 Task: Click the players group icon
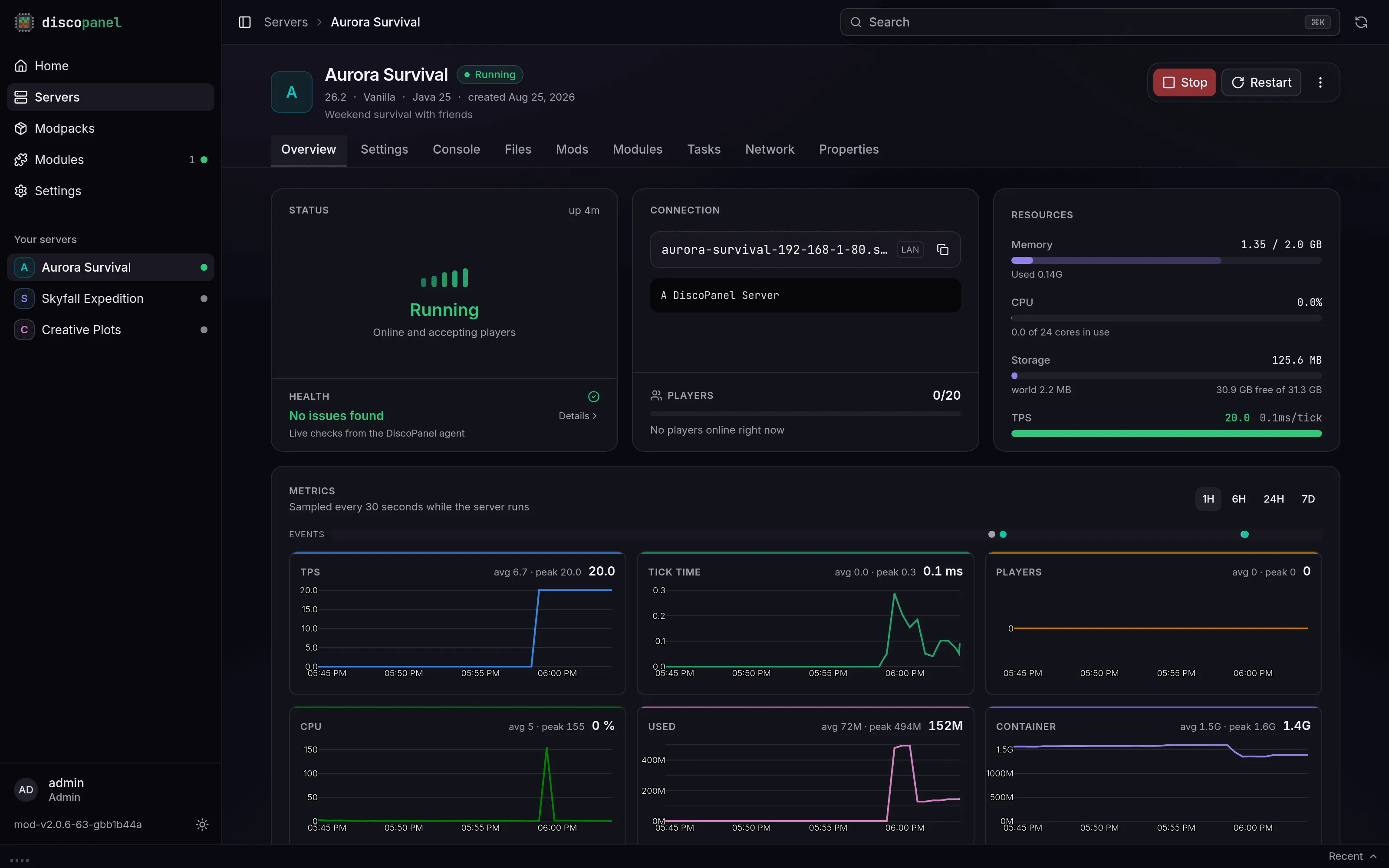pyautogui.click(x=656, y=395)
